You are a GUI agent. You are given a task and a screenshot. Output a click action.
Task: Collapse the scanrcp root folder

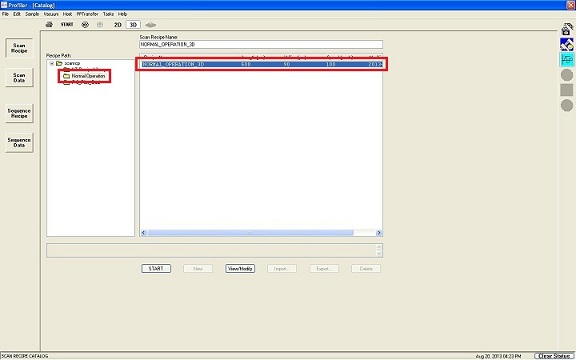[52, 64]
